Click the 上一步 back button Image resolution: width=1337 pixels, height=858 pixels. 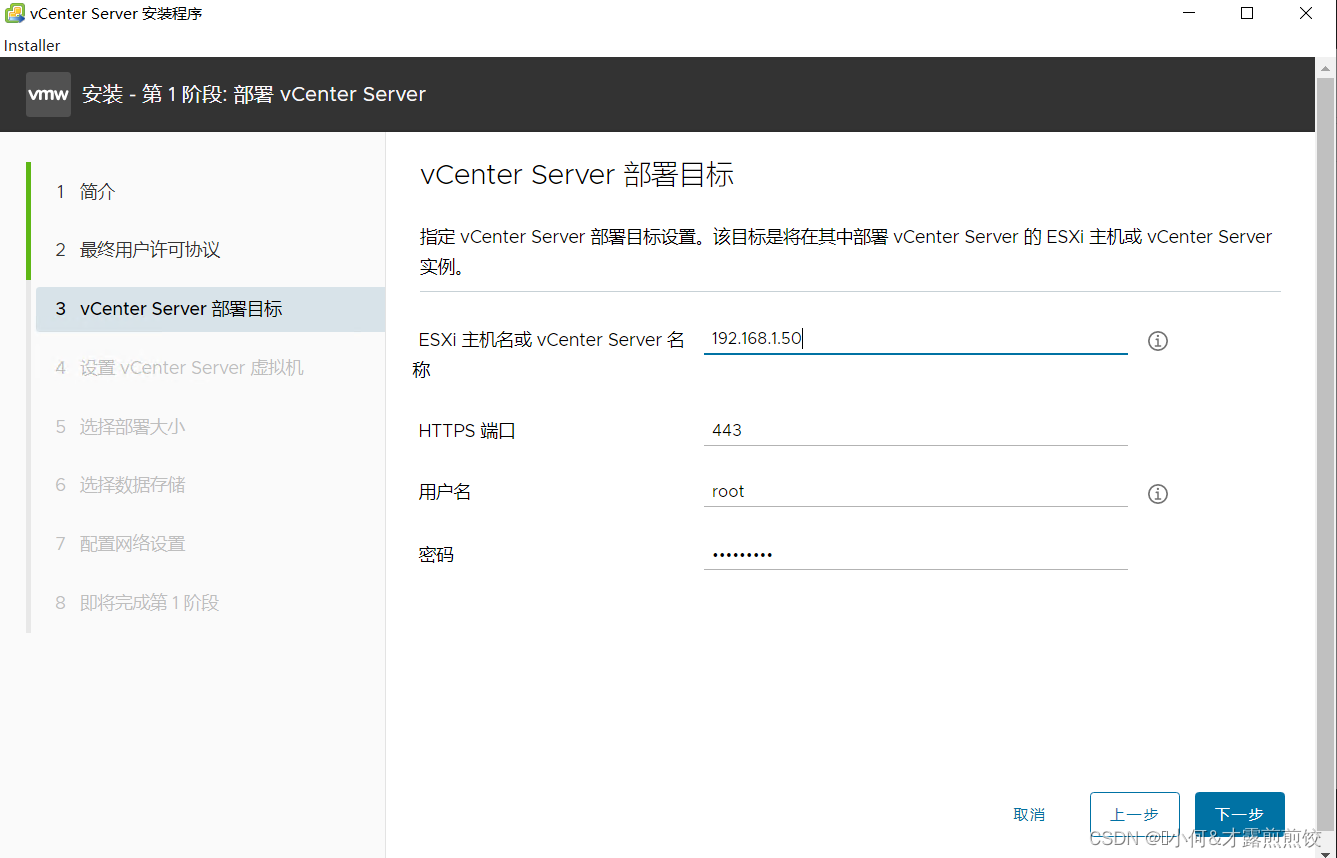click(x=1135, y=815)
